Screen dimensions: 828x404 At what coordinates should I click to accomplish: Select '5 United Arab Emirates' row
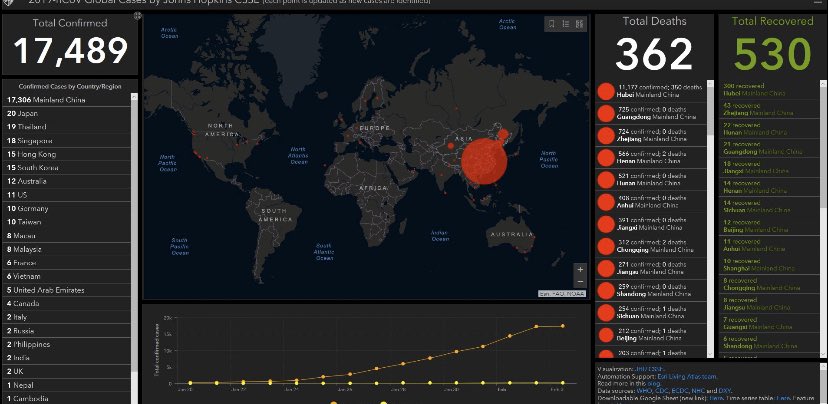point(67,290)
